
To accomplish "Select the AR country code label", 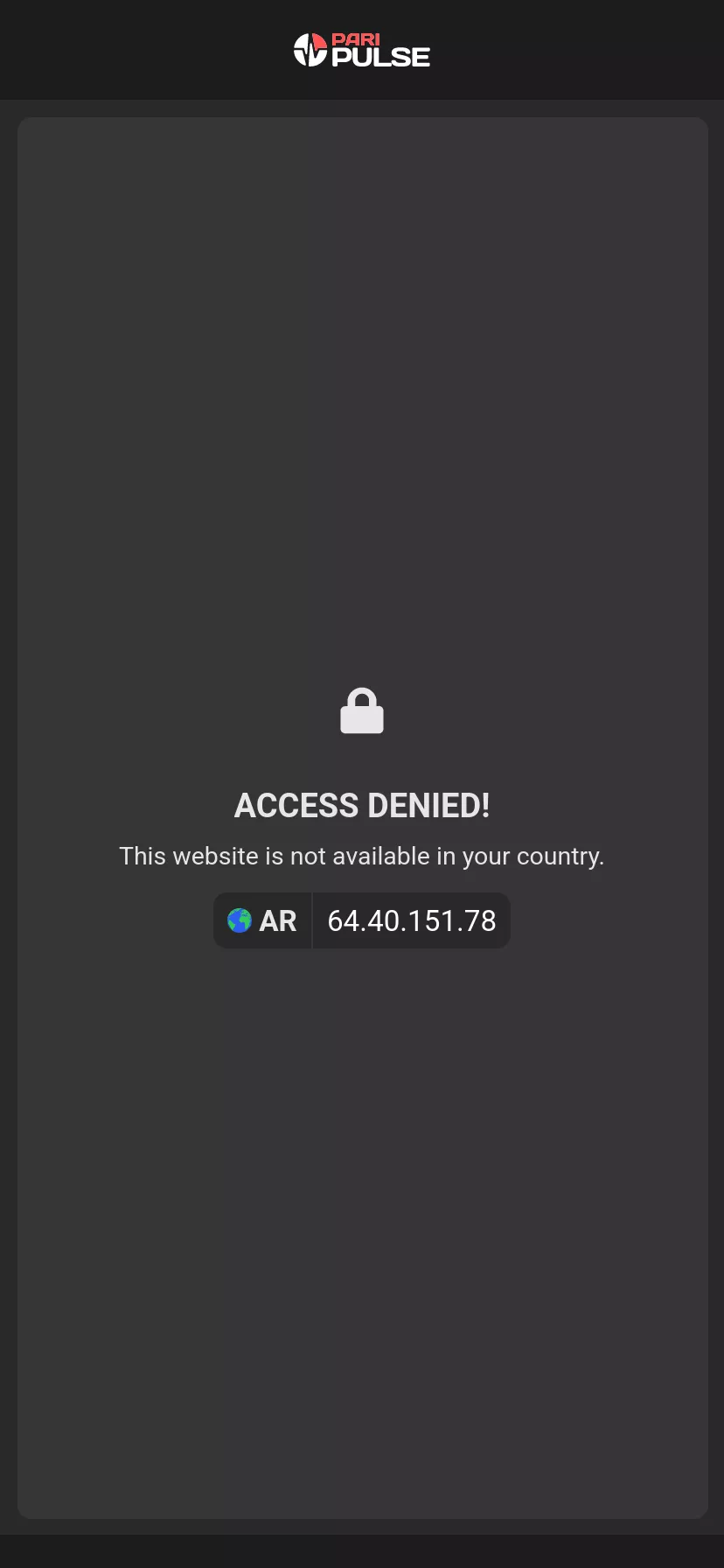I will pyautogui.click(x=278, y=921).
